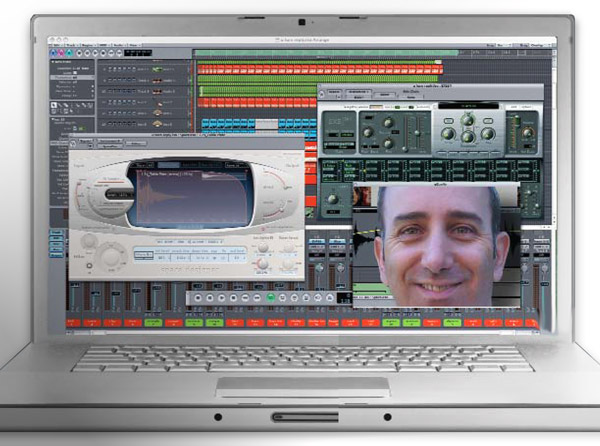Open preset menu in dark synth plugin header
The height and width of the screenshot is (446, 600).
coord(357,92)
